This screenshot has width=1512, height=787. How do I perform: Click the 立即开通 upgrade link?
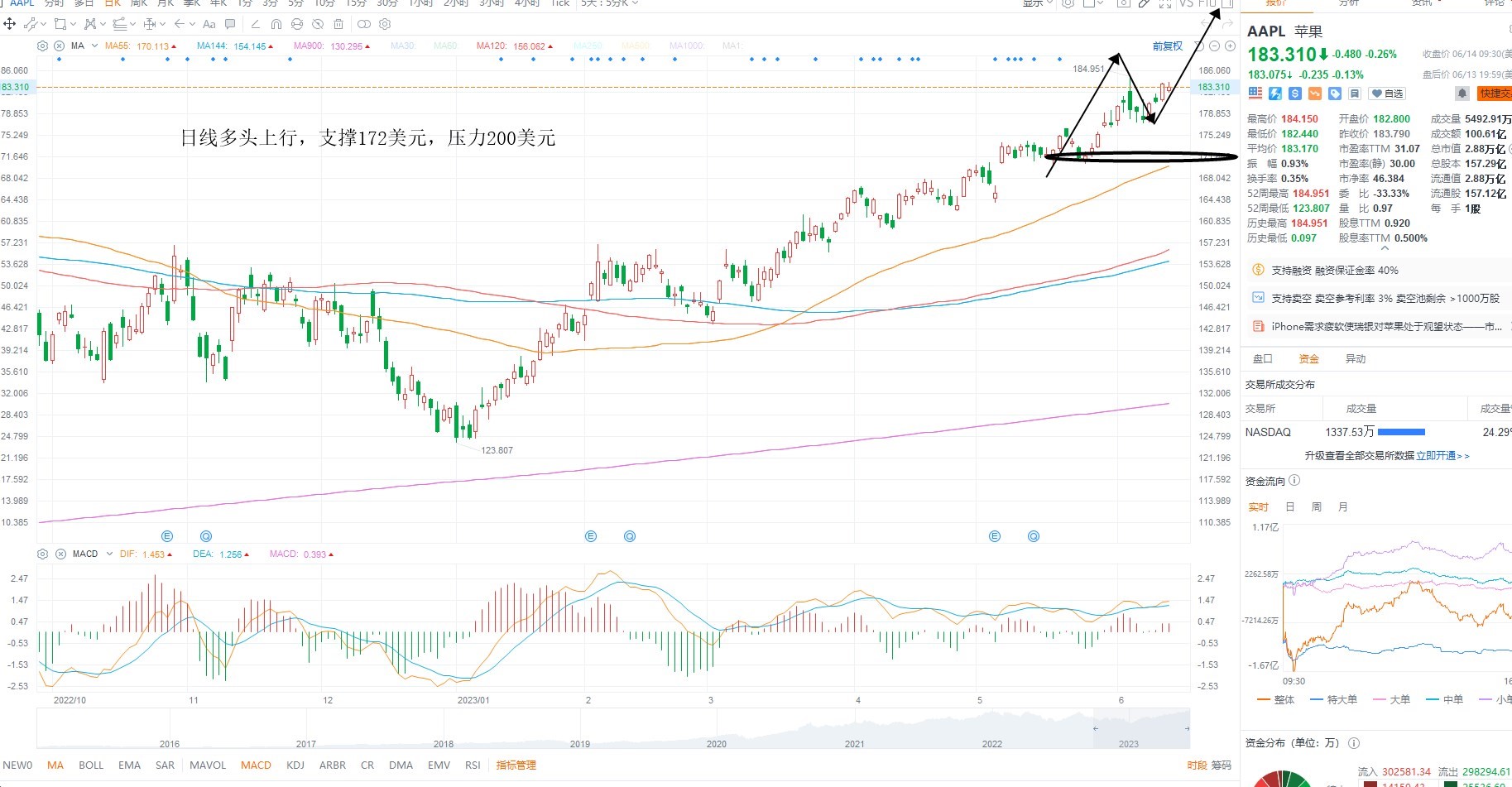point(1442,456)
